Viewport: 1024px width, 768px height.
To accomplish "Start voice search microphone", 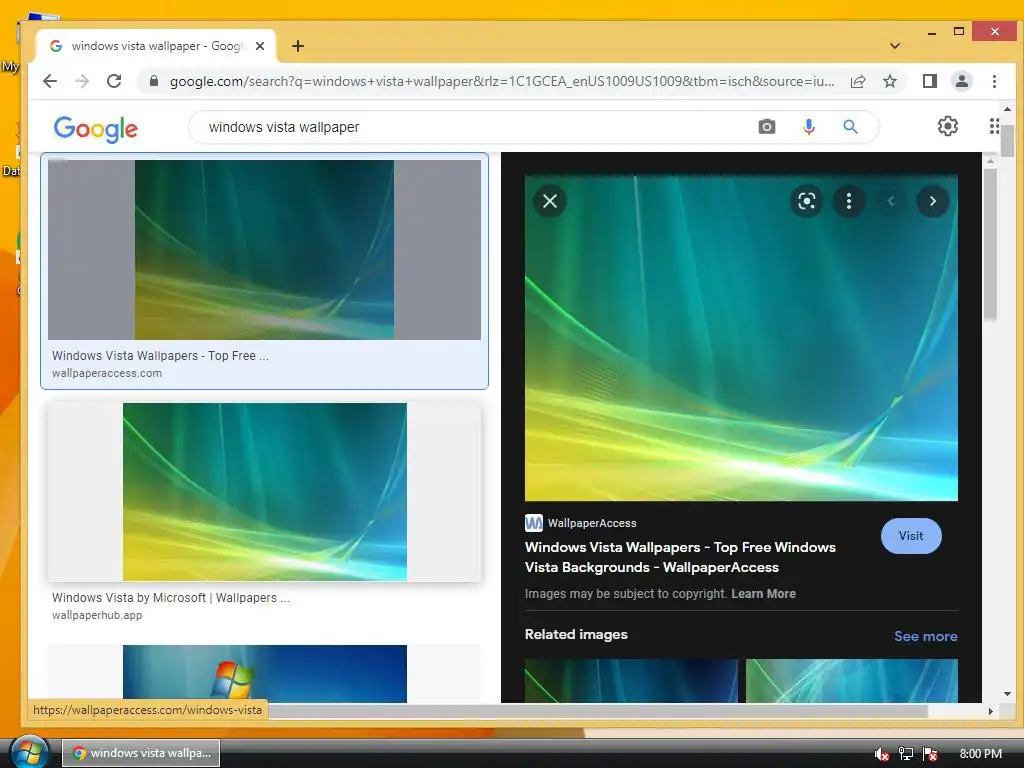I will click(808, 127).
